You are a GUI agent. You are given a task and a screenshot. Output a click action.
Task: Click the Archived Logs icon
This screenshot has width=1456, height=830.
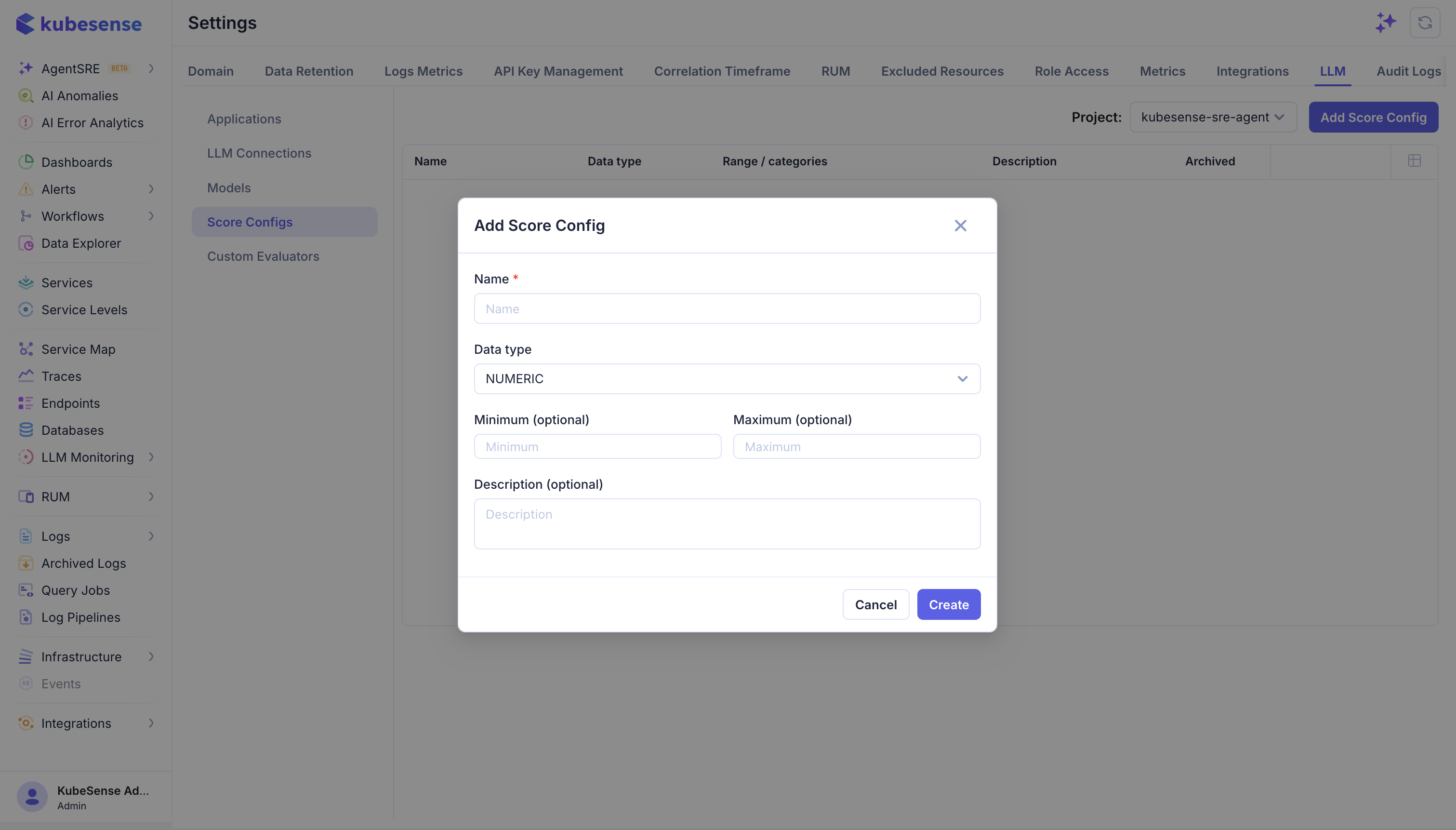[26, 563]
